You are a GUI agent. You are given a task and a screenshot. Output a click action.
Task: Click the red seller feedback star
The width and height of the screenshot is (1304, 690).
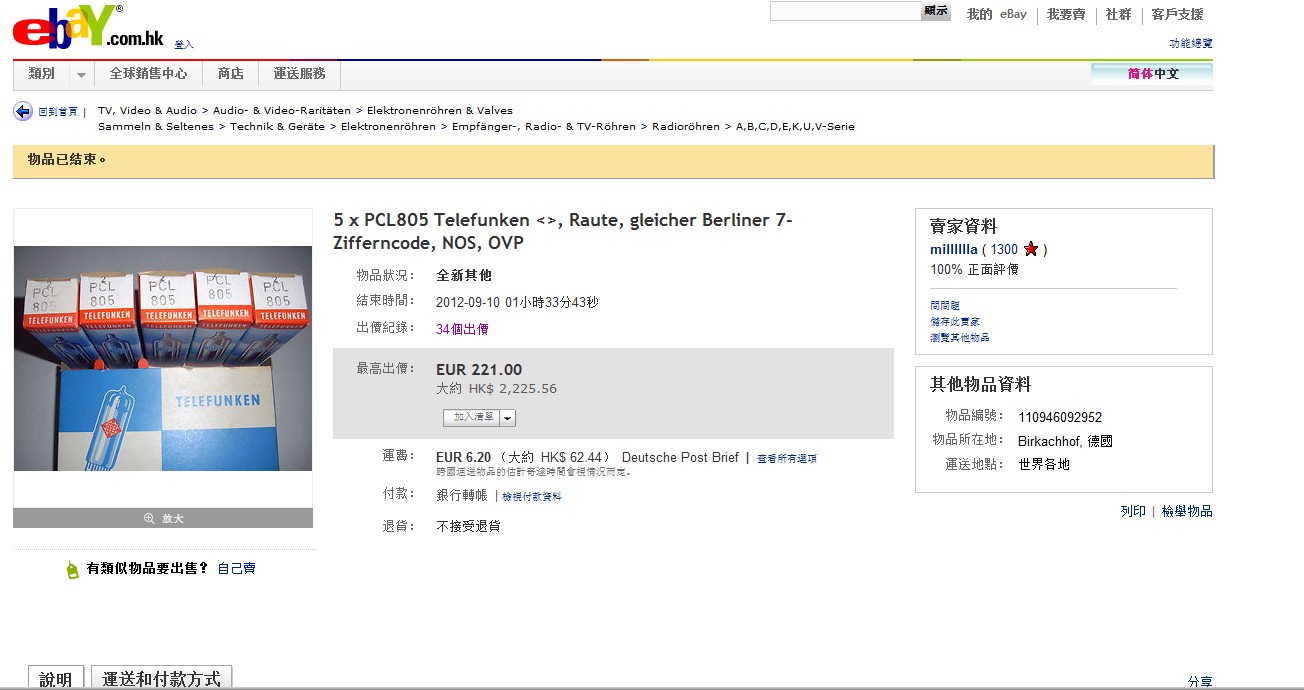[x=1031, y=249]
